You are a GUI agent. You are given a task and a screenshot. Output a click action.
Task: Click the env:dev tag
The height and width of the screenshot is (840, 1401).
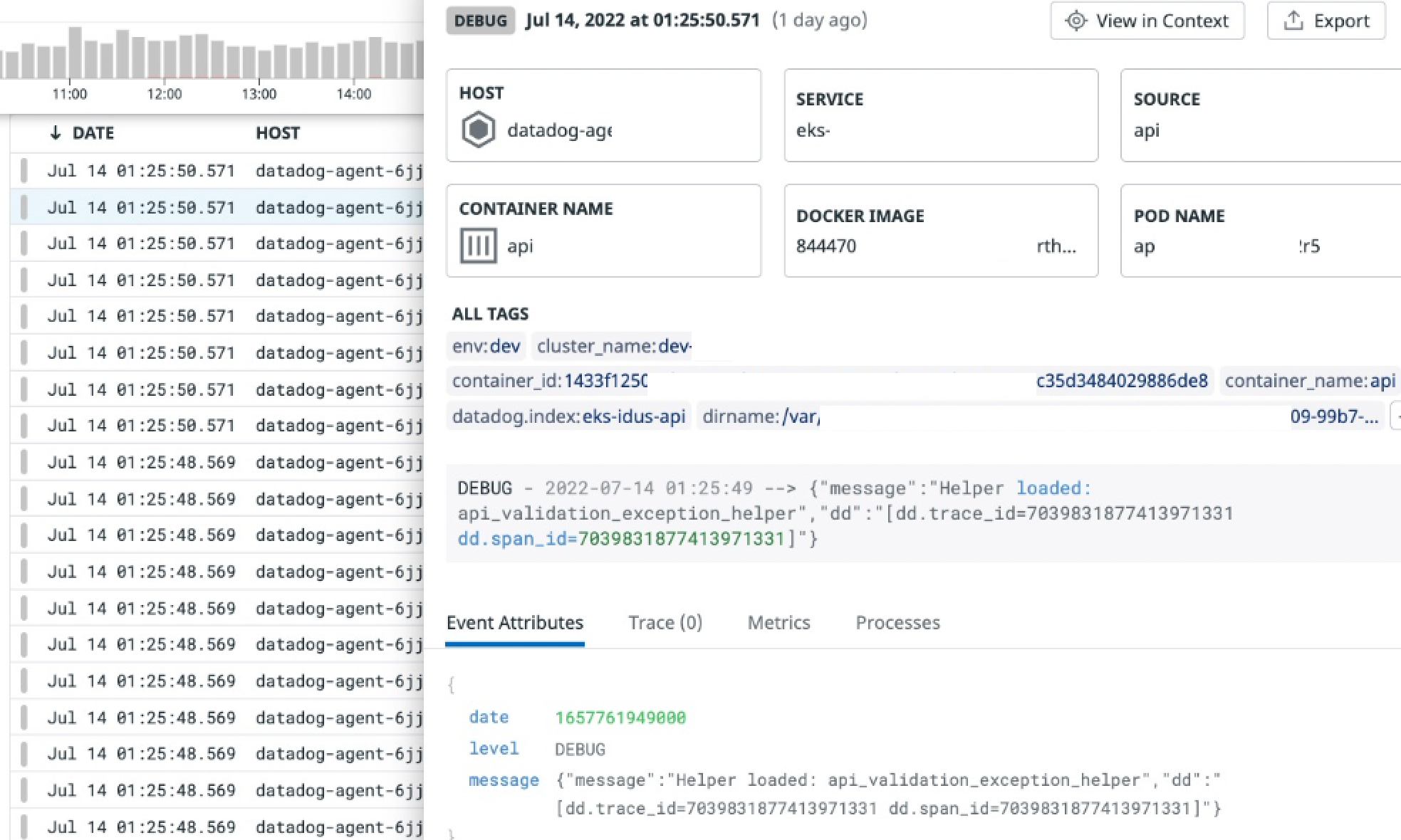(486, 346)
